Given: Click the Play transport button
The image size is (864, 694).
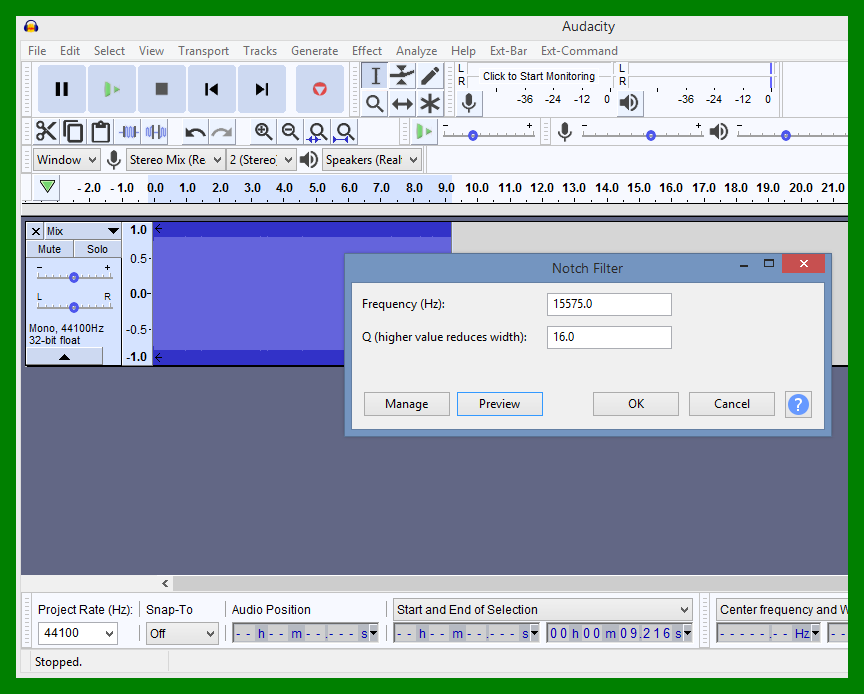Looking at the screenshot, I should coord(112,89).
